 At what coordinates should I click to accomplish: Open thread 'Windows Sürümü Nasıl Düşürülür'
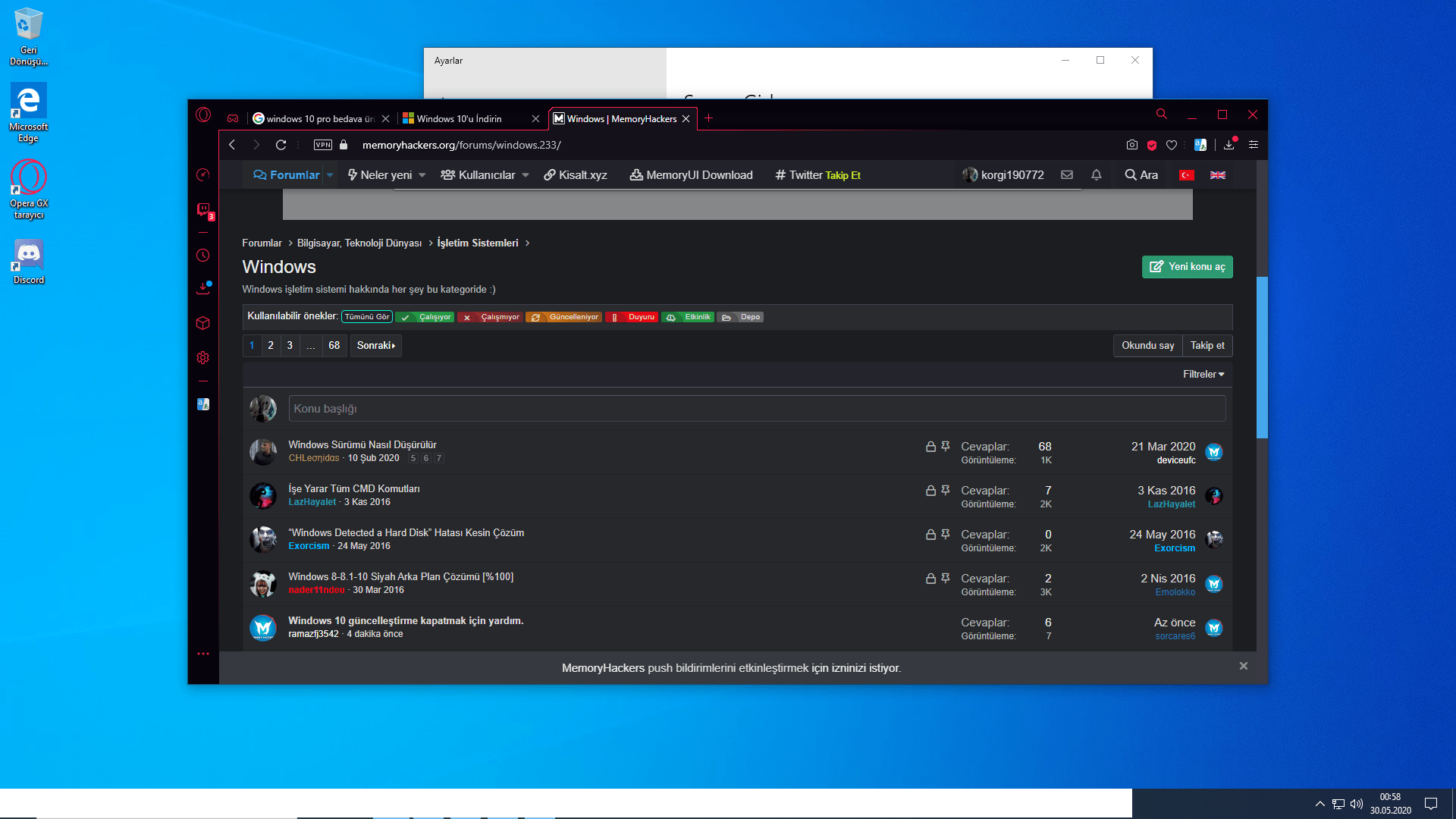point(362,445)
